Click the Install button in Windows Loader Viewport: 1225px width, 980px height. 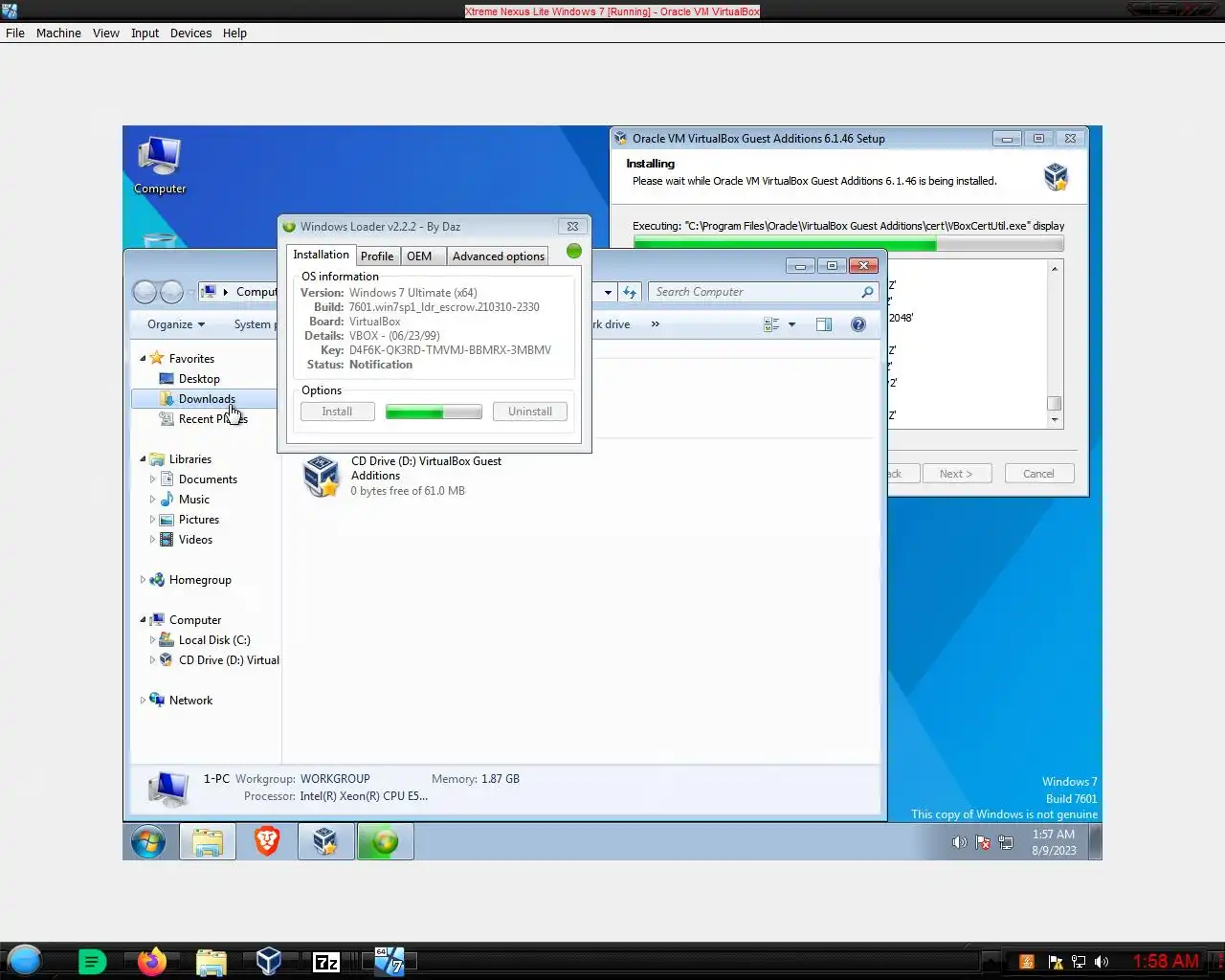click(x=337, y=412)
